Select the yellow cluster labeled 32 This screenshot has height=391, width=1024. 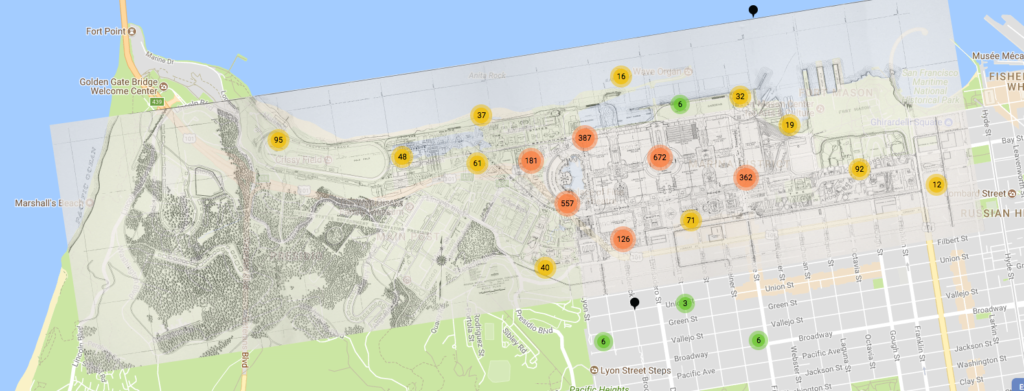click(740, 97)
